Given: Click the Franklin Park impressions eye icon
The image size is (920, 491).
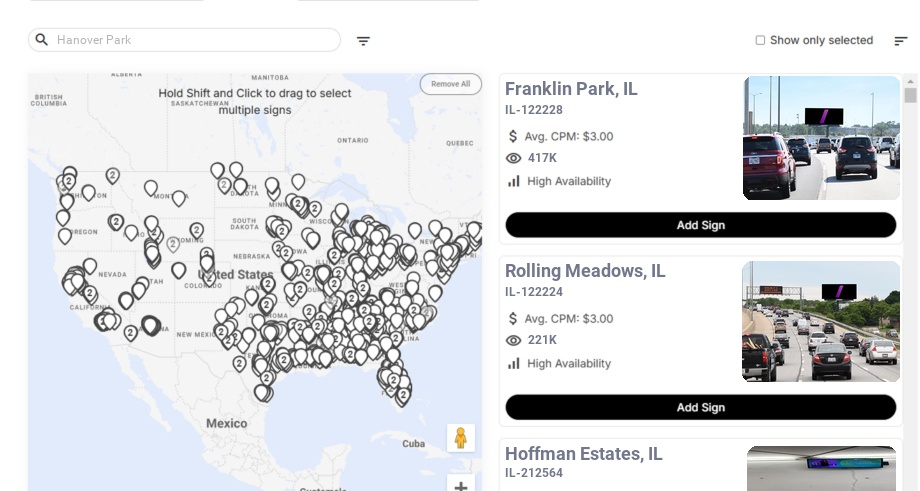Looking at the screenshot, I should click(x=514, y=158).
